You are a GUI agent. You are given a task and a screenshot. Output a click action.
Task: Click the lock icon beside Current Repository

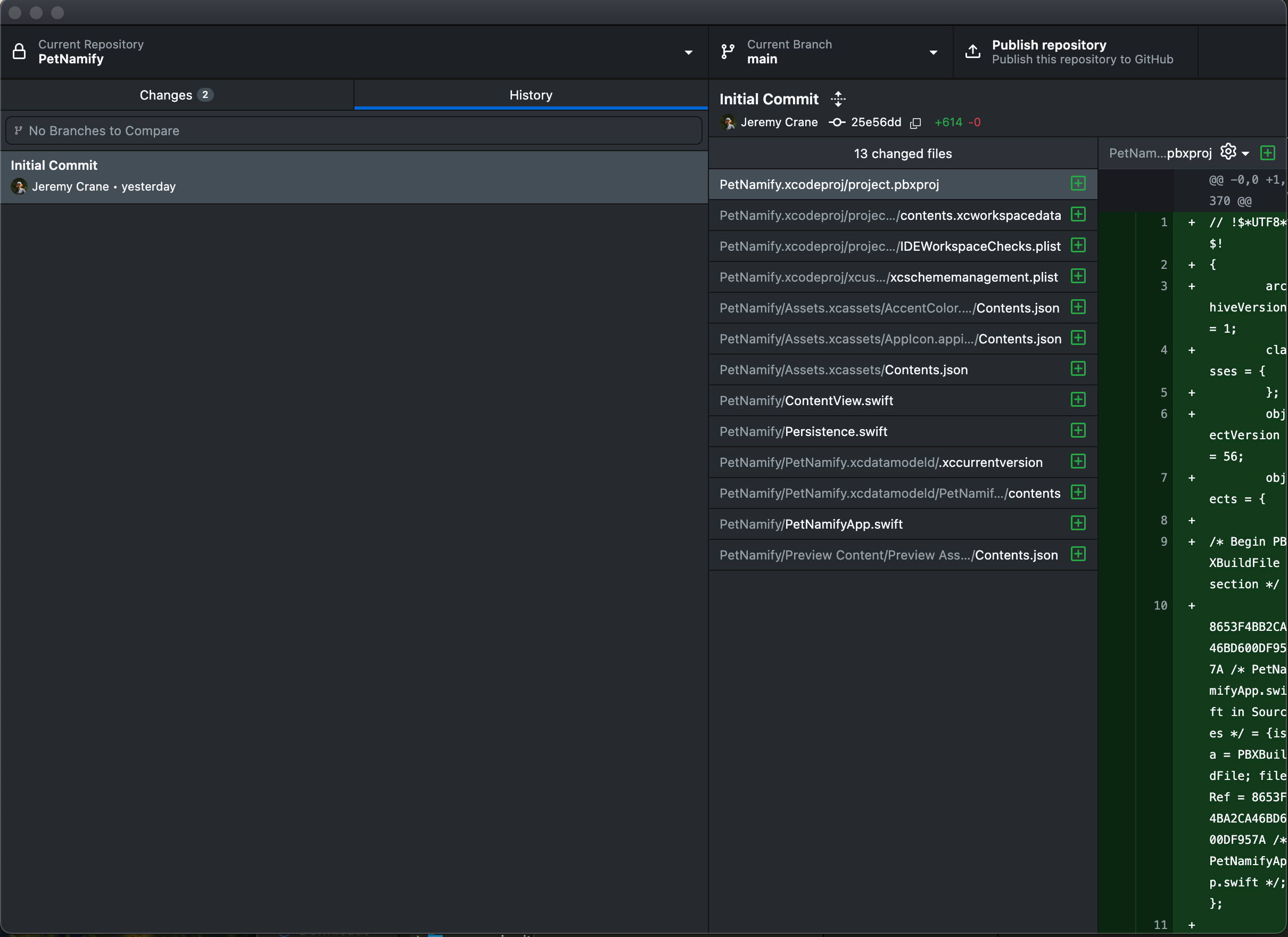19,52
